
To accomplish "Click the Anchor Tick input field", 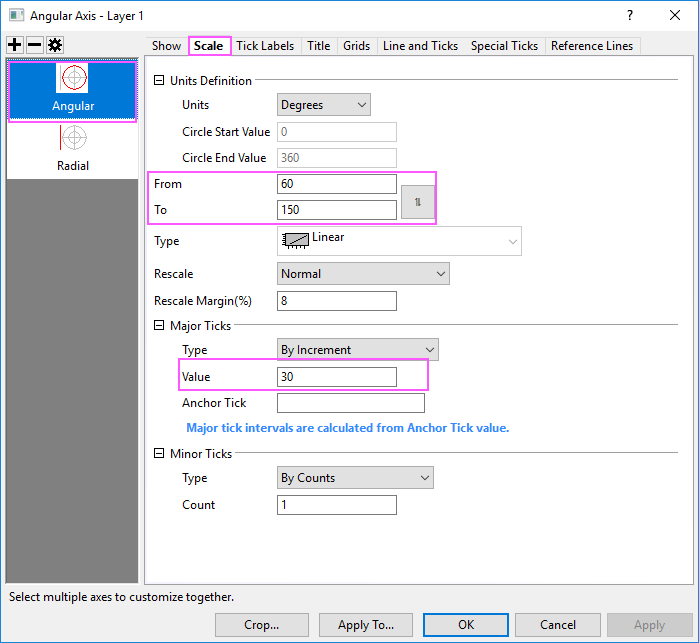I will [x=350, y=403].
